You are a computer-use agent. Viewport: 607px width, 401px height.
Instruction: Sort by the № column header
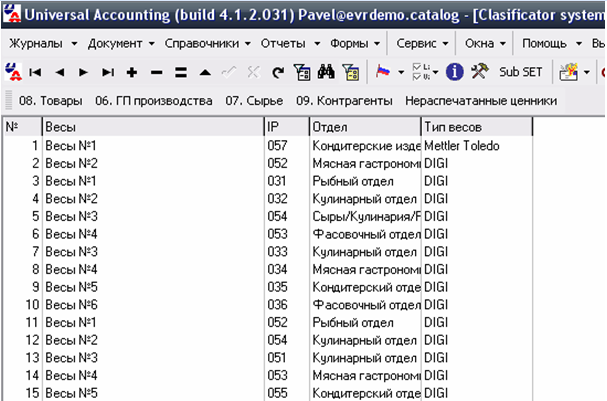[22, 127]
